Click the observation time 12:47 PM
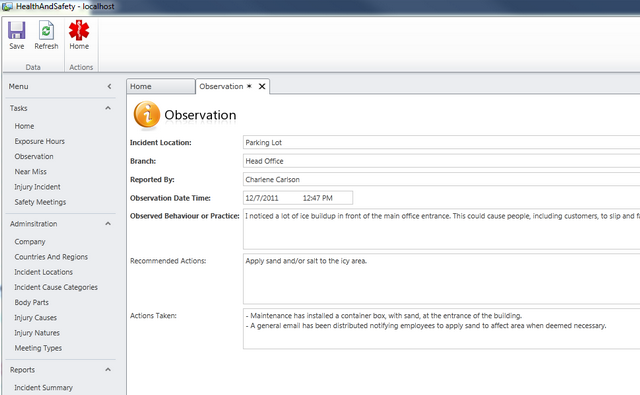 coord(318,198)
